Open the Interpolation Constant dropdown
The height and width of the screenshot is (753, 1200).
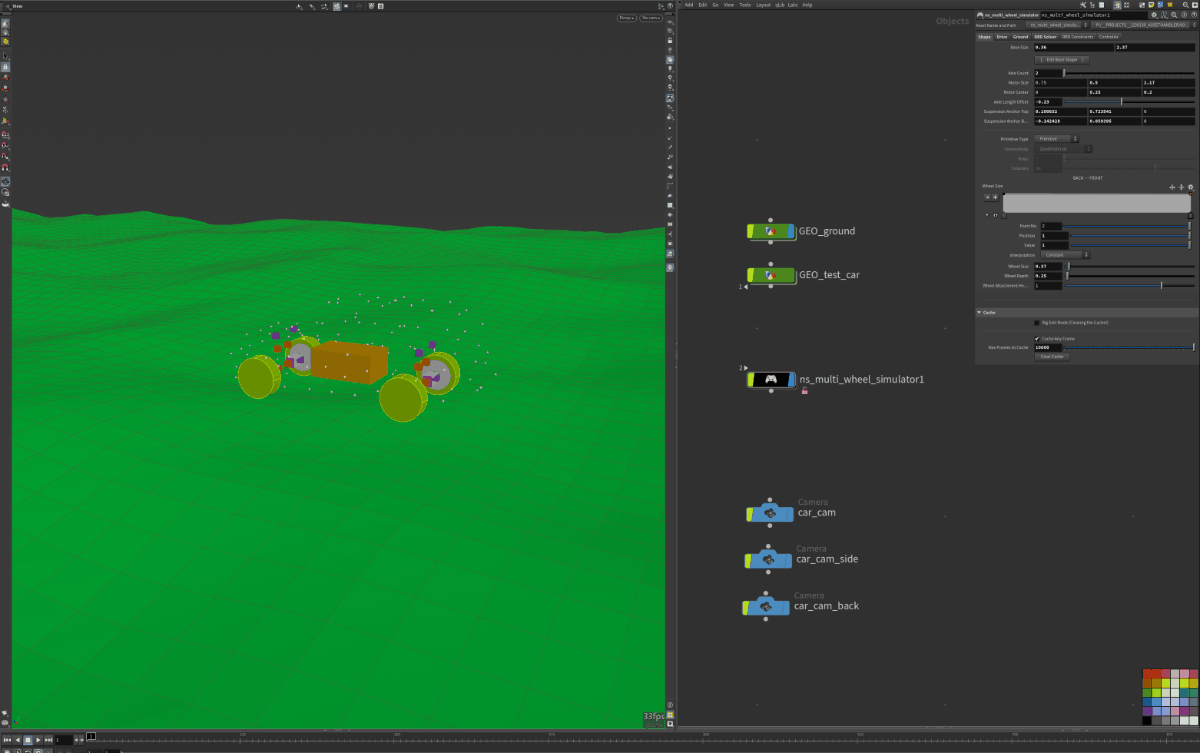[x=1065, y=255]
